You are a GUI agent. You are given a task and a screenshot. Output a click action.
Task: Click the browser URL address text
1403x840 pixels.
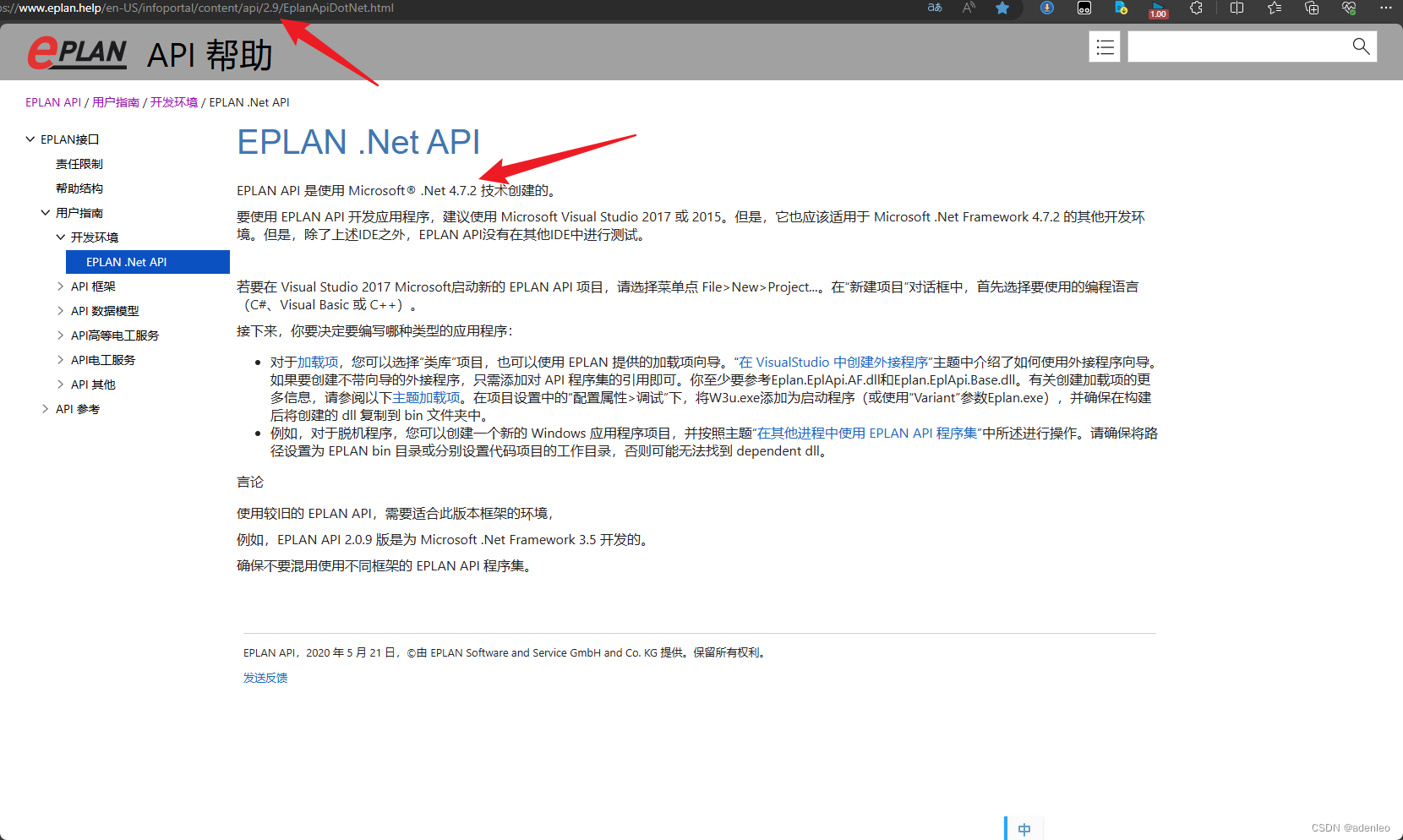[197, 8]
